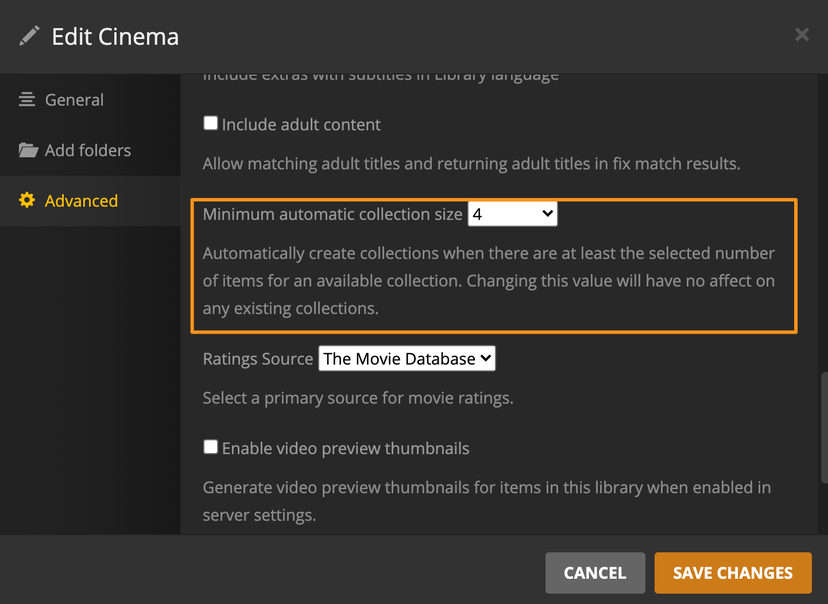Expand the Ratings Source dropdown
Image resolution: width=828 pixels, height=604 pixels.
coord(406,358)
